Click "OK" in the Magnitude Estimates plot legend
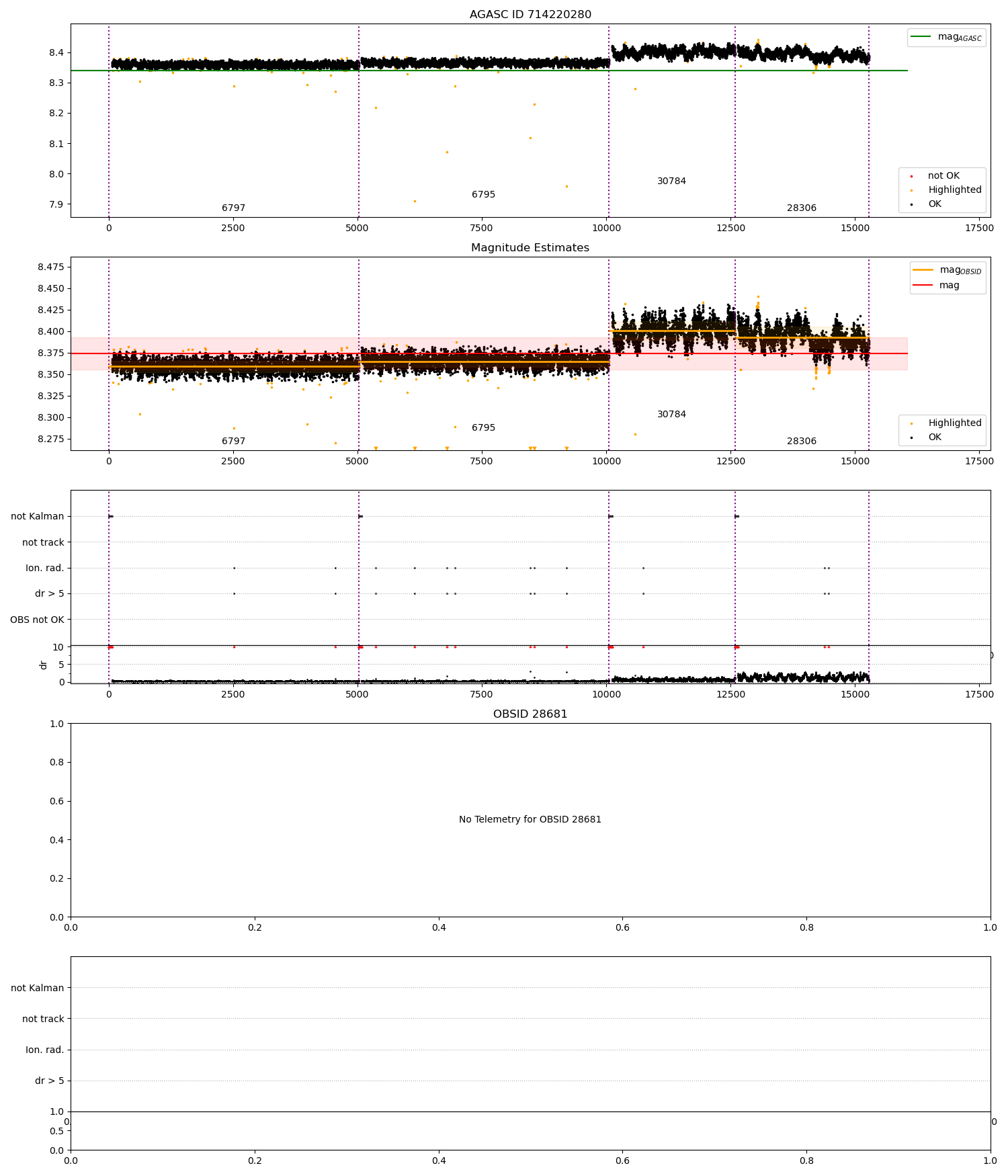The height and width of the screenshot is (1176, 1008). click(x=934, y=437)
